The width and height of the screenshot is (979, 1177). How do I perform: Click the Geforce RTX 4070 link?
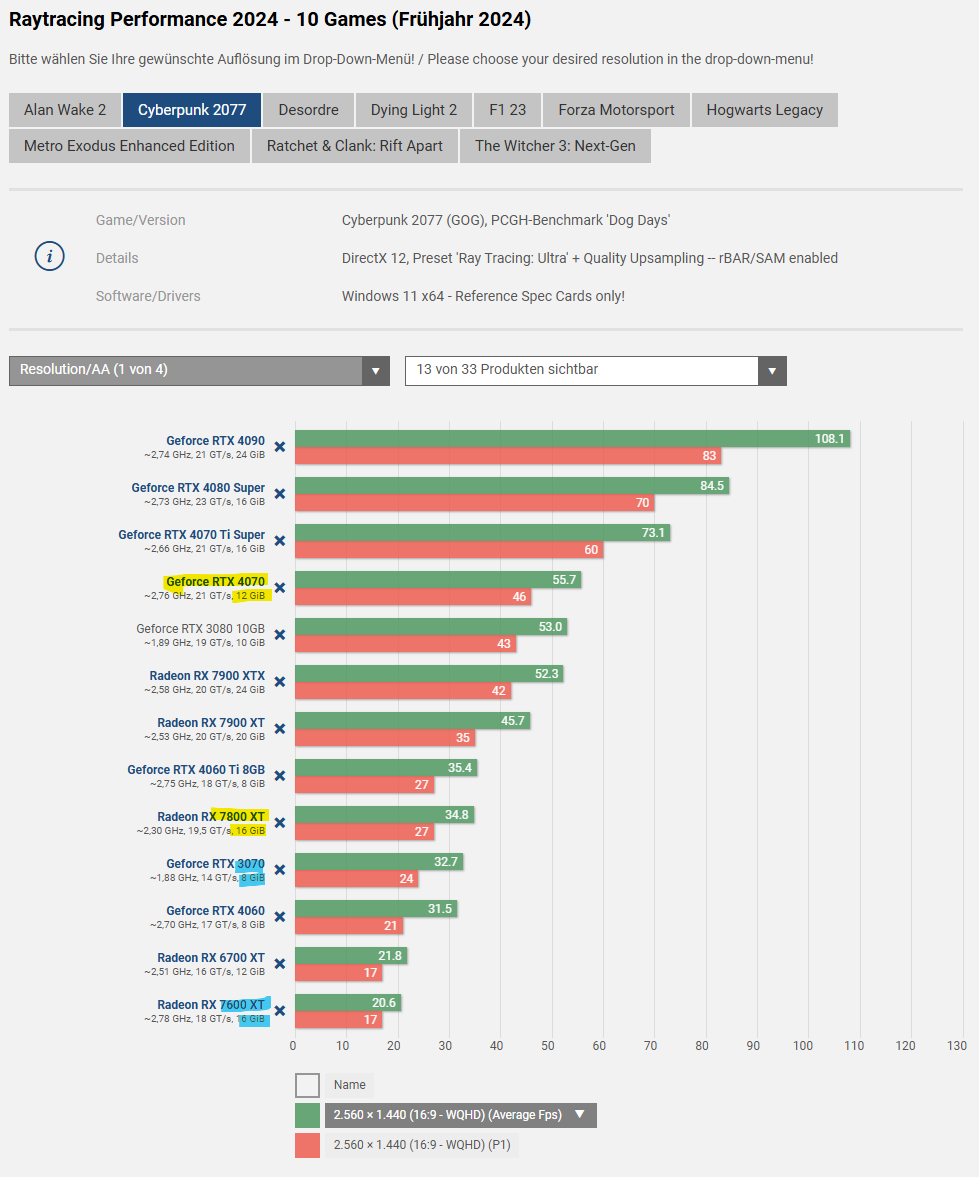(x=215, y=582)
